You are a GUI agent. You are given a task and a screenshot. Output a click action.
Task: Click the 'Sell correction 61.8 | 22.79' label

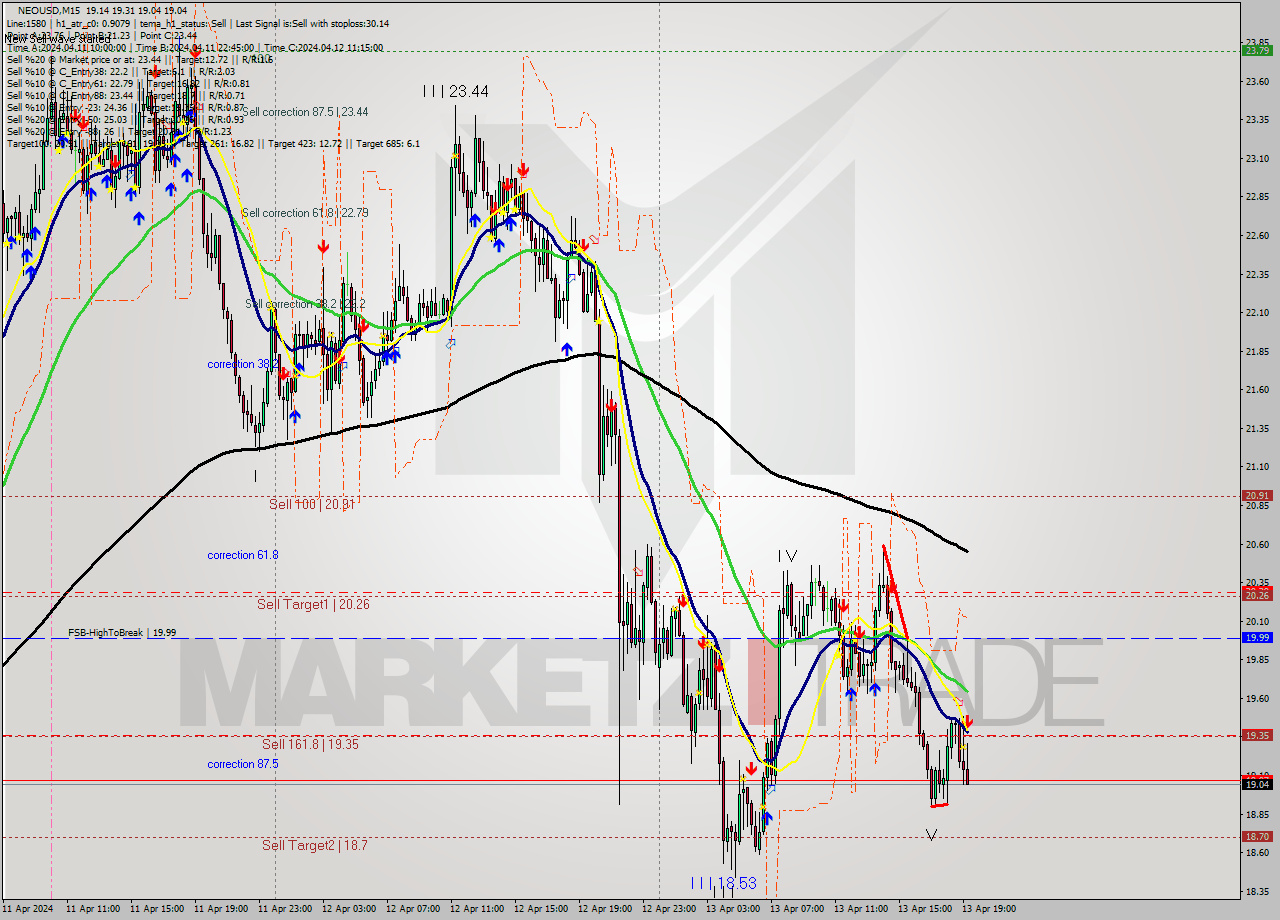click(304, 213)
